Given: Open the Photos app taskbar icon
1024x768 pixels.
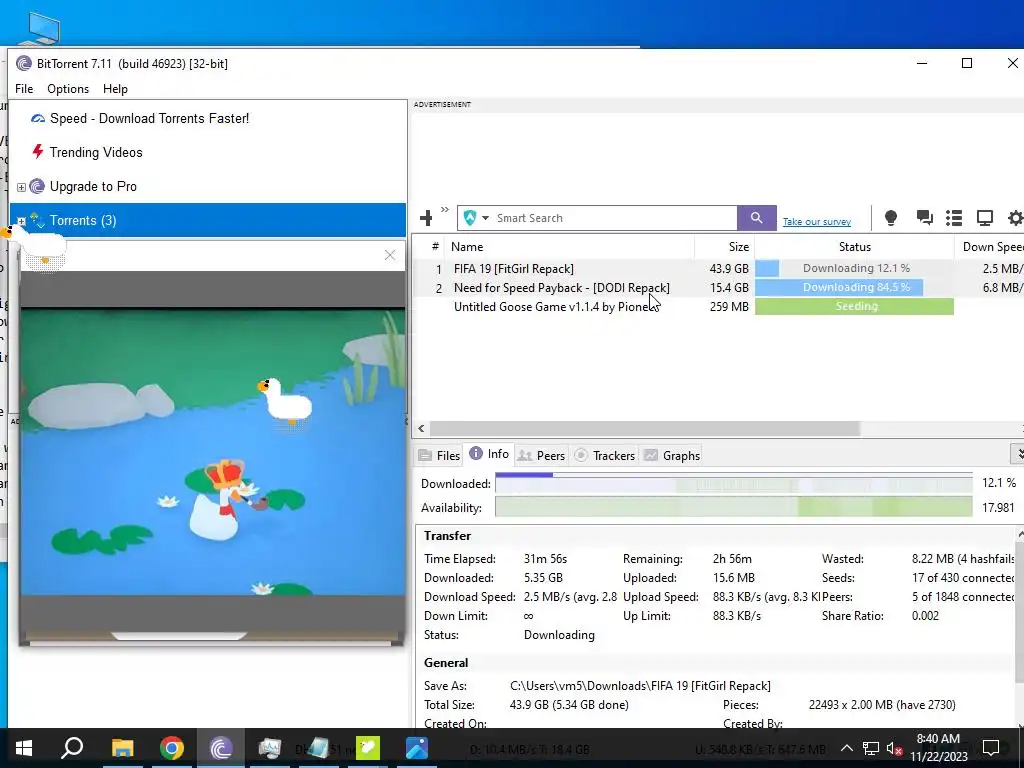Looking at the screenshot, I should pyautogui.click(x=417, y=748).
